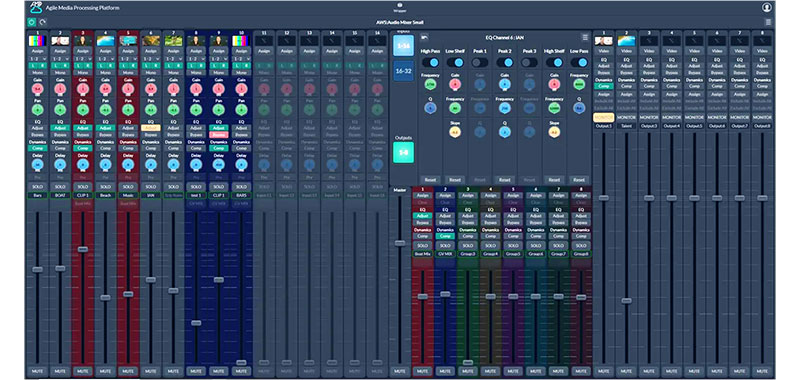Screen dimensions: 800x380
Task: Click the Peak 2 Q knob
Action: click(504, 132)
